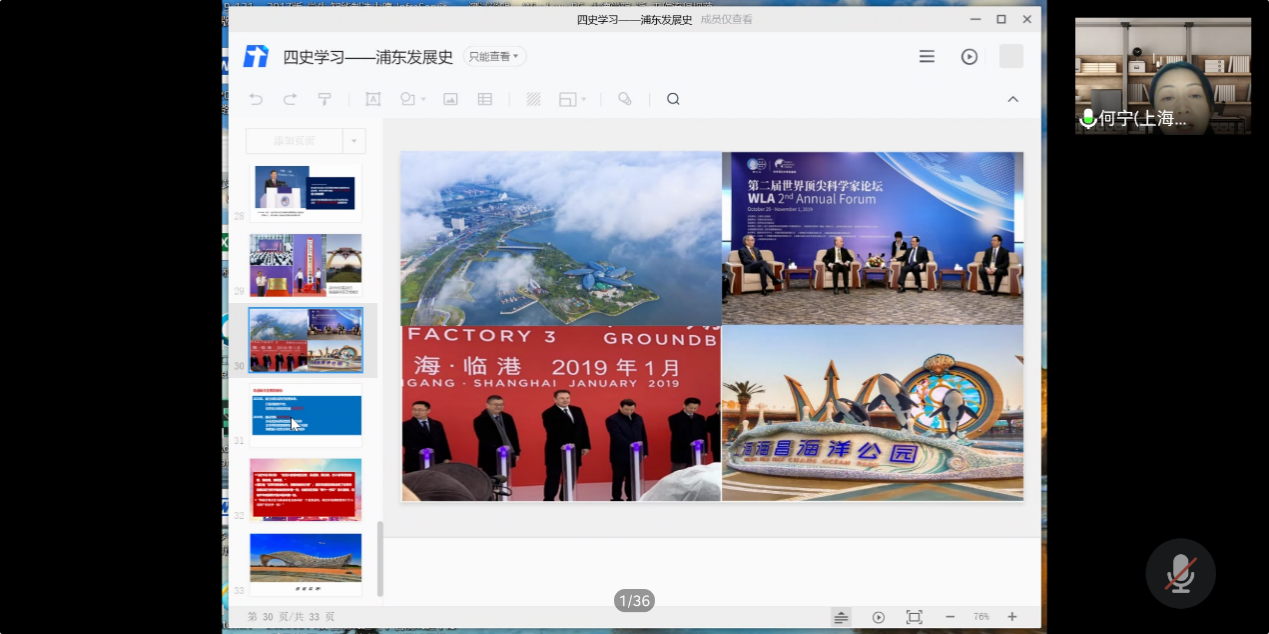This screenshot has height=634, width=1269.
Task: Open the hamburger menu in header
Action: [x=927, y=57]
